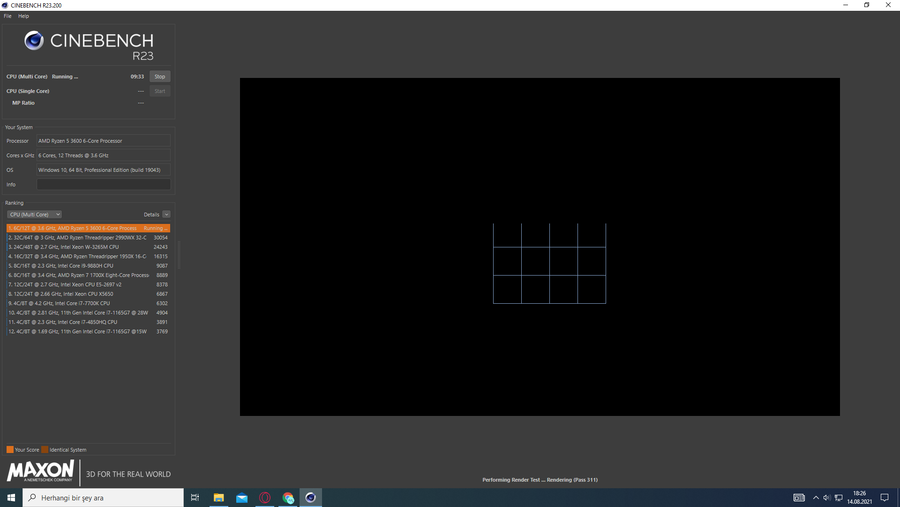The width and height of the screenshot is (900, 507).
Task: Stop the running CPU Multi Core test
Action: (160, 76)
